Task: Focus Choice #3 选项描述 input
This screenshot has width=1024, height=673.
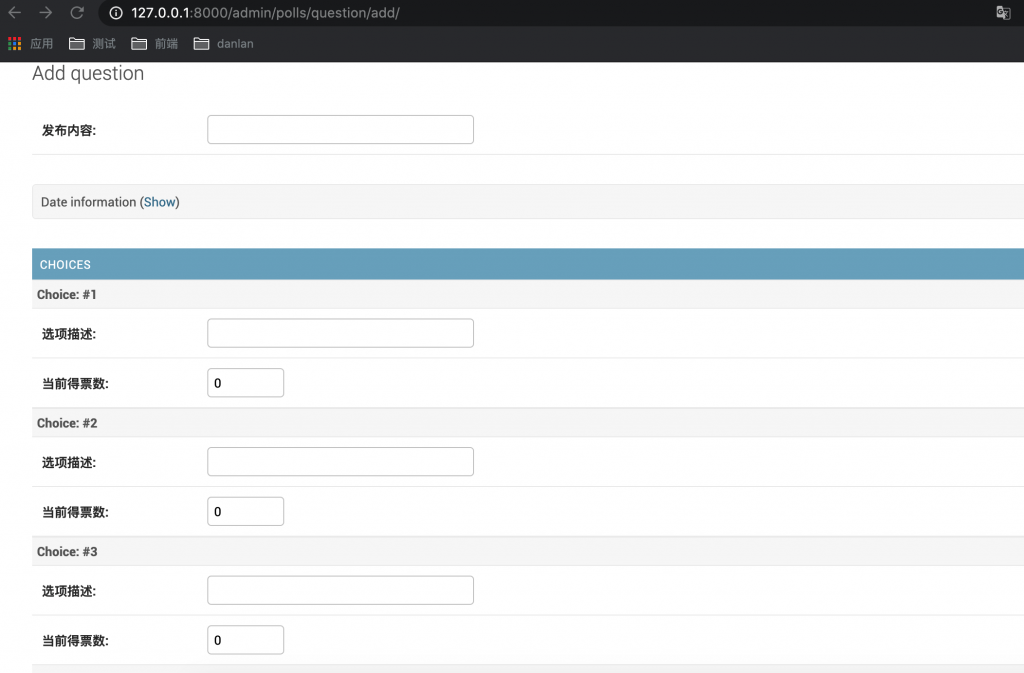Action: click(340, 590)
